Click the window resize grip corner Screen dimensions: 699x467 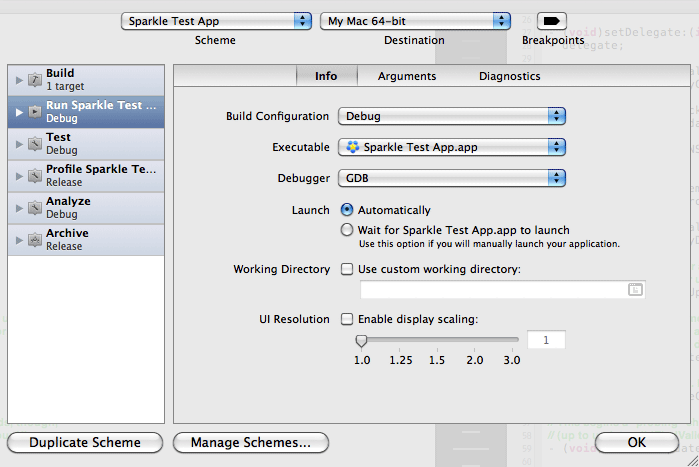pos(693,461)
